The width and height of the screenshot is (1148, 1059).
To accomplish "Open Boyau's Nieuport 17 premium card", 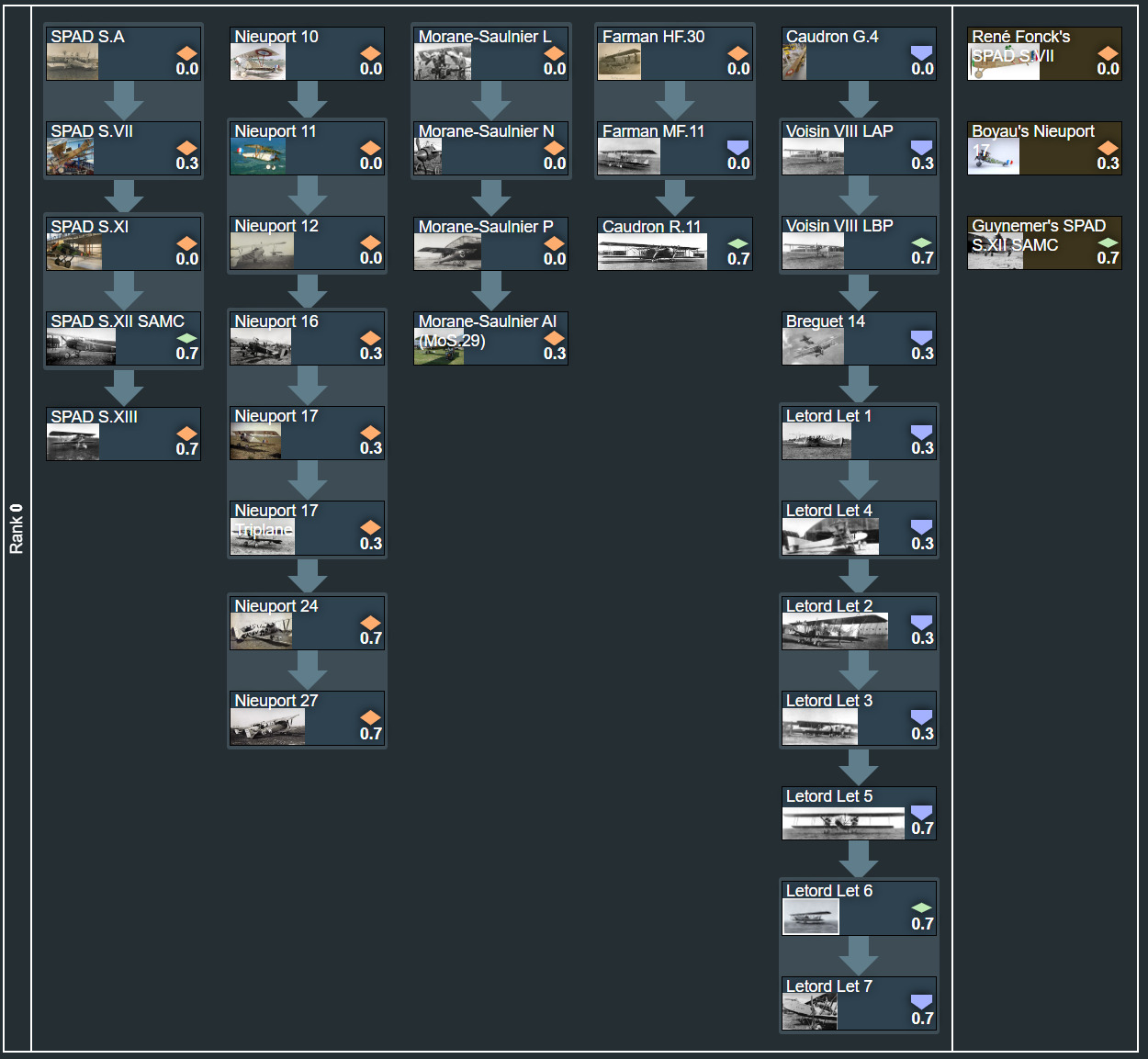I will click(x=1044, y=148).
